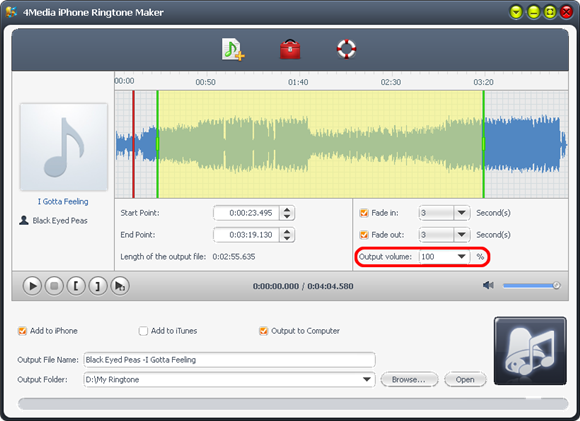
Task: Uncheck the Fade in checkbox
Action: point(364,213)
